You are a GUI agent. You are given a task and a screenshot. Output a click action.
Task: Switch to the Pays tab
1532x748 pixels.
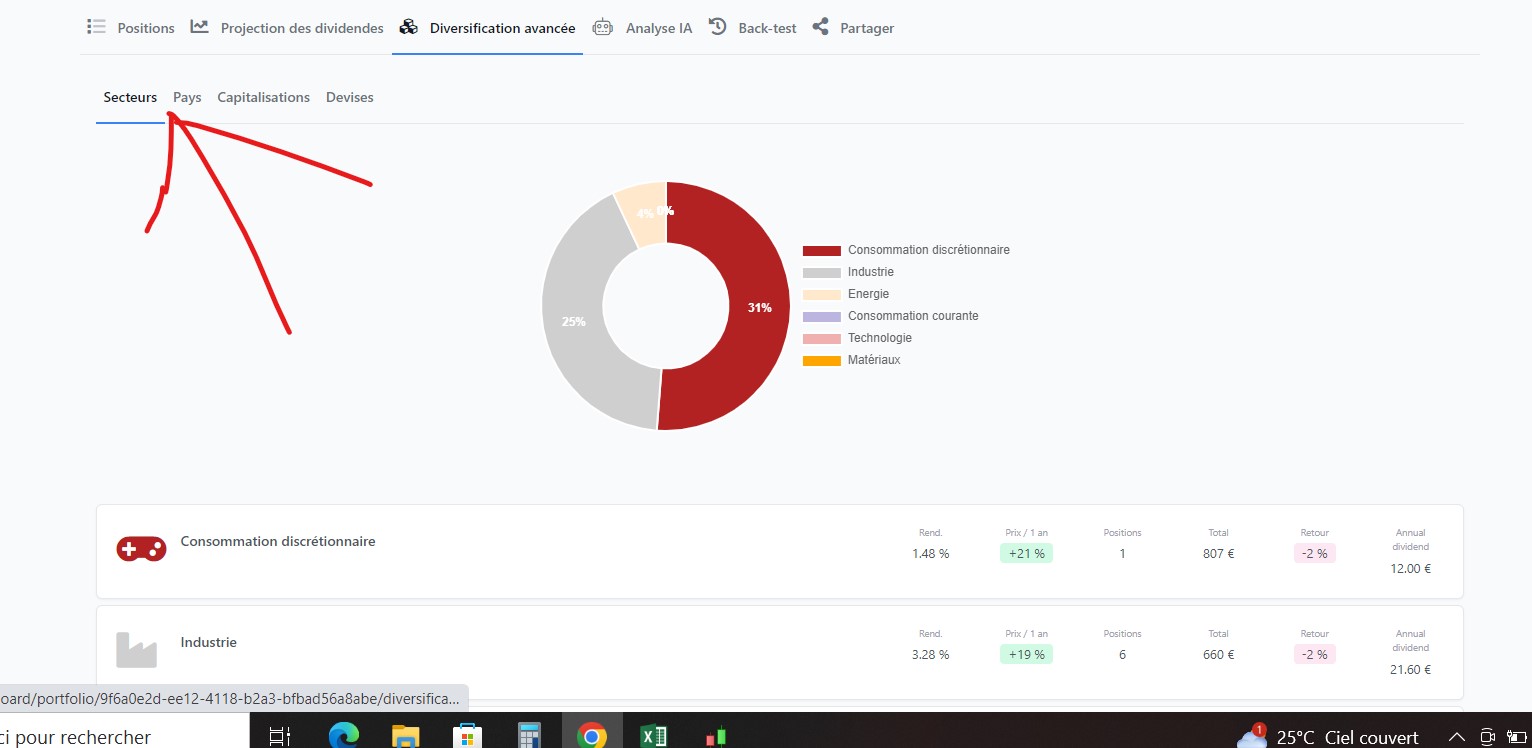(x=187, y=98)
